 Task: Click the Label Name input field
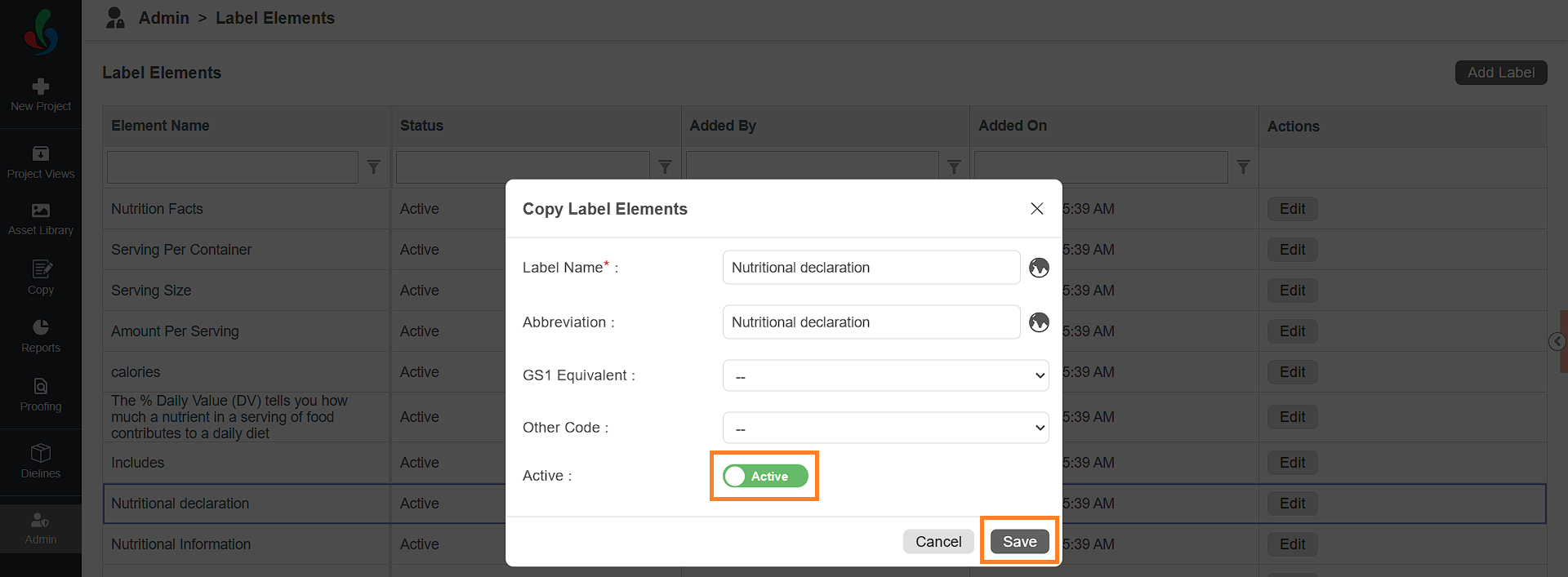[x=871, y=268]
